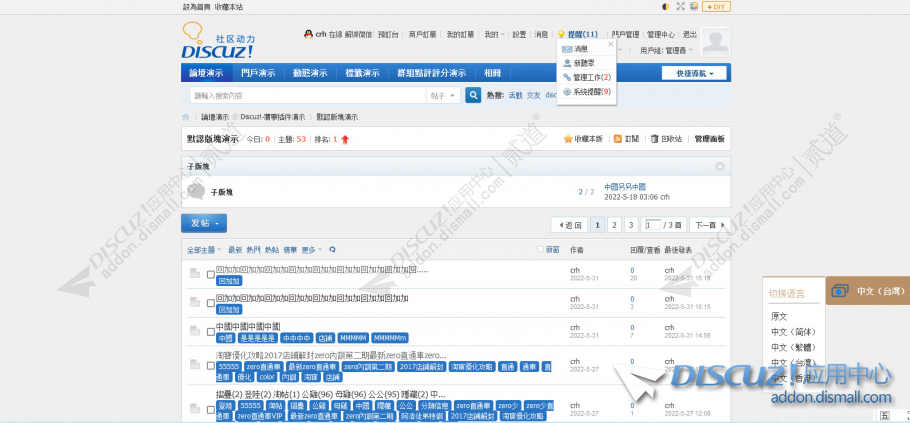Tick the checkbox for the 中國中國中國中國 thread
Image resolution: width=910 pixels, height=423 pixels.
(x=211, y=327)
